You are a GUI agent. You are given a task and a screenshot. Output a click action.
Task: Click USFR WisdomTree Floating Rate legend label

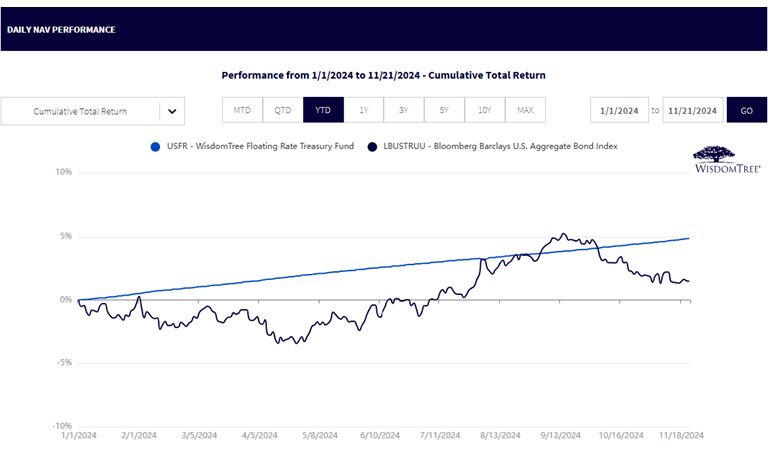coord(260,146)
